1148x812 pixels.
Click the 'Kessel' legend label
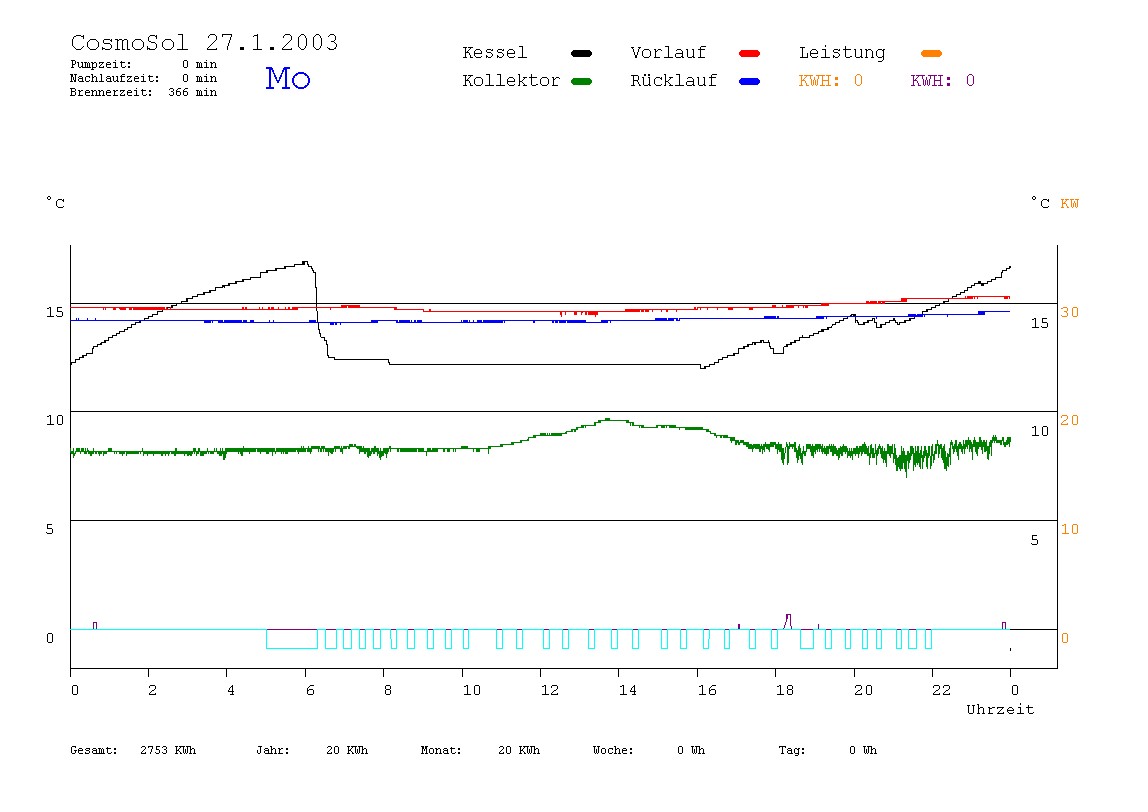pos(494,53)
